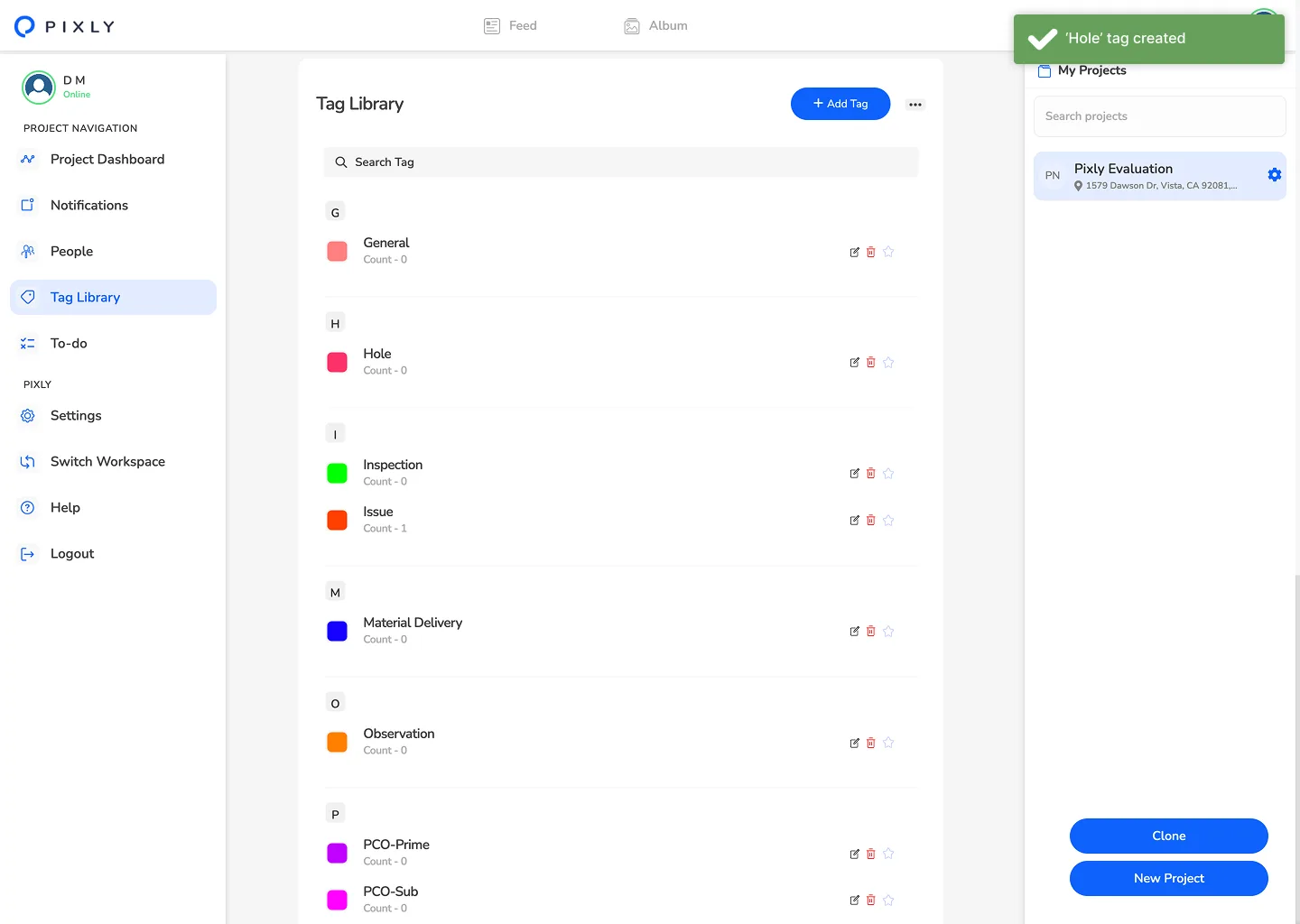Edit the General tag
Screen dimensions: 1300x924
(x=854, y=252)
